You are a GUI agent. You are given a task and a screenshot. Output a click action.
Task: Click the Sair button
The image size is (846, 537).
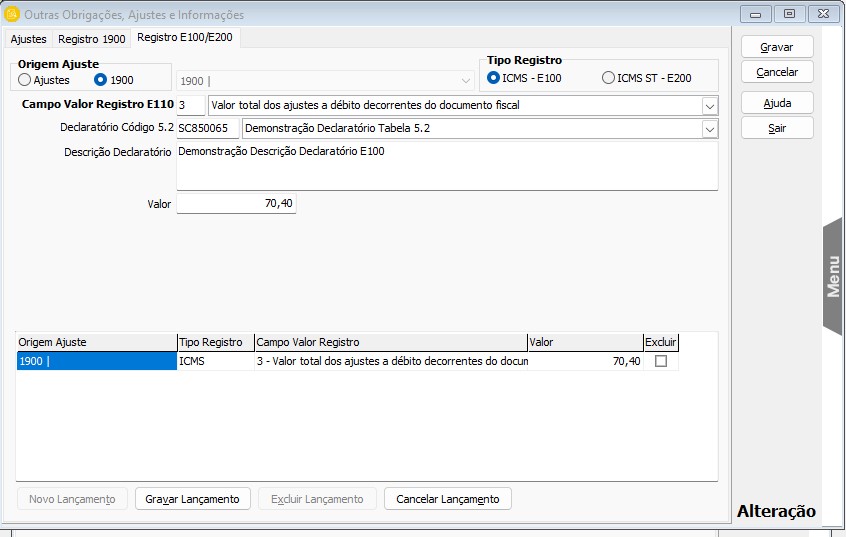tap(776, 128)
